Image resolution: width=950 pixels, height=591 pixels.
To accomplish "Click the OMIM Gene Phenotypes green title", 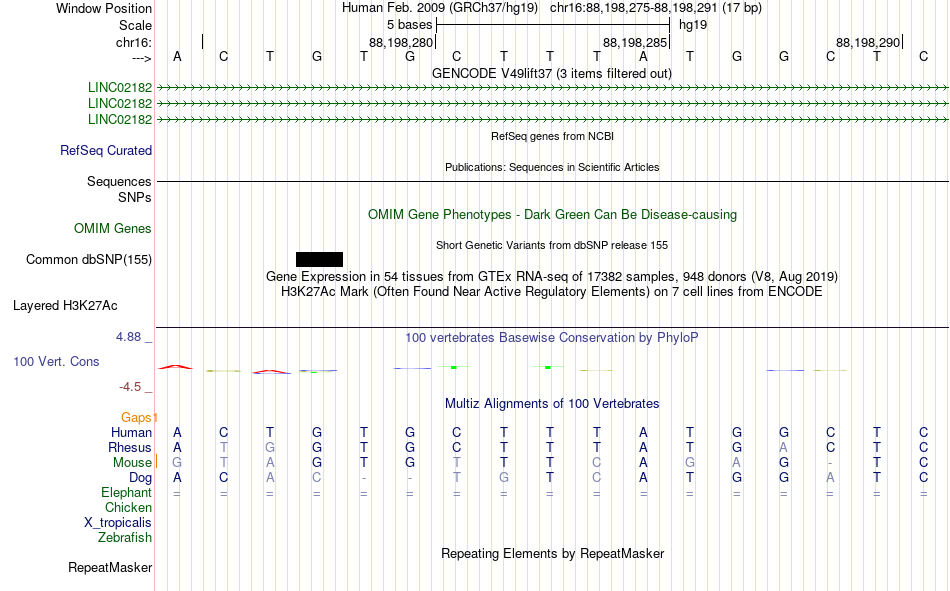I will (x=553, y=215).
